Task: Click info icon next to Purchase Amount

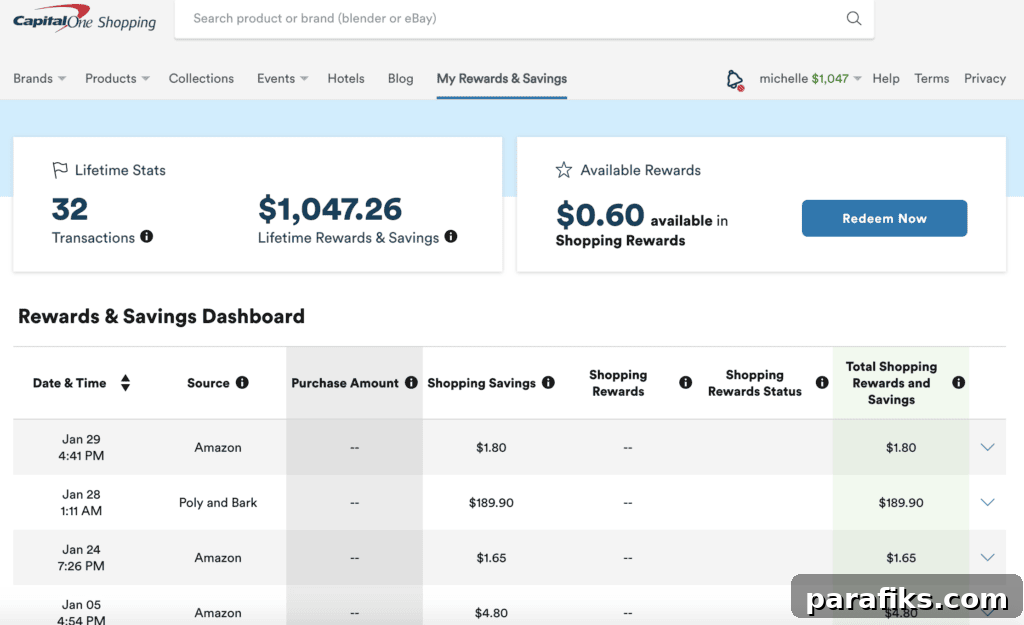Action: (411, 383)
